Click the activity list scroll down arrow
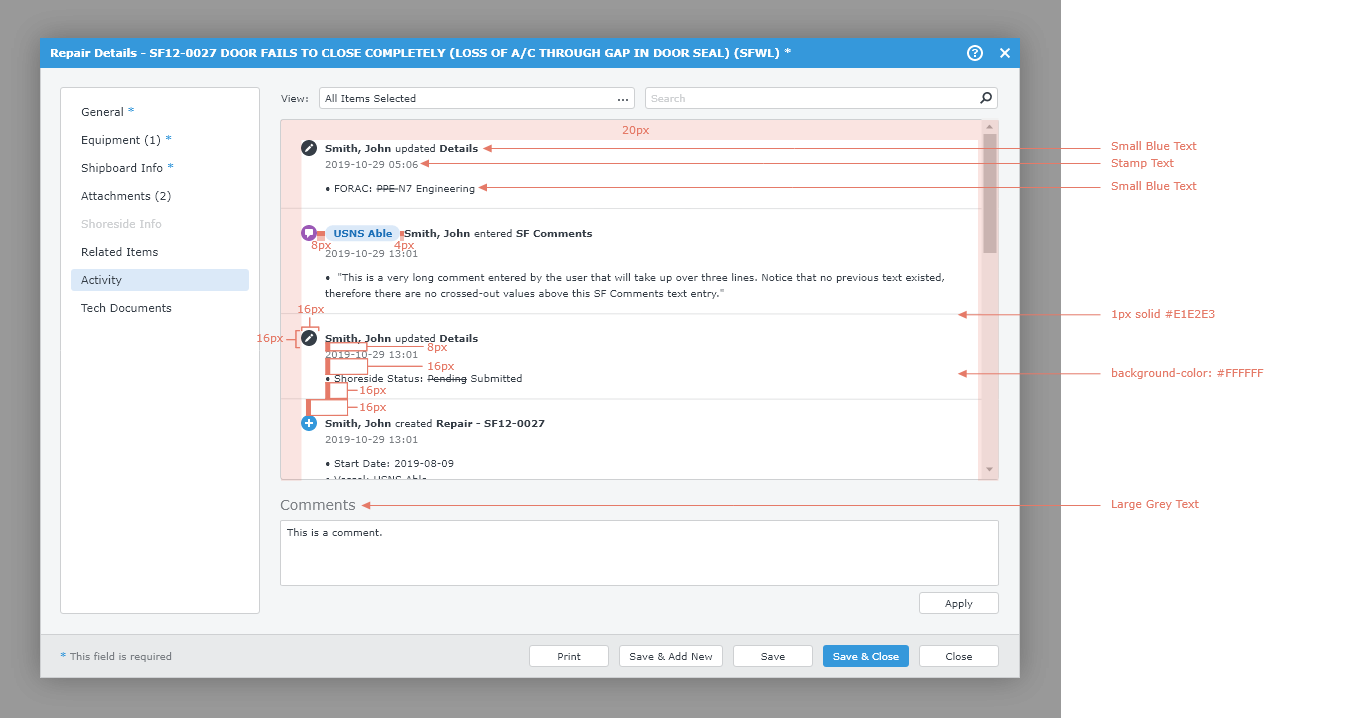 tap(990, 469)
